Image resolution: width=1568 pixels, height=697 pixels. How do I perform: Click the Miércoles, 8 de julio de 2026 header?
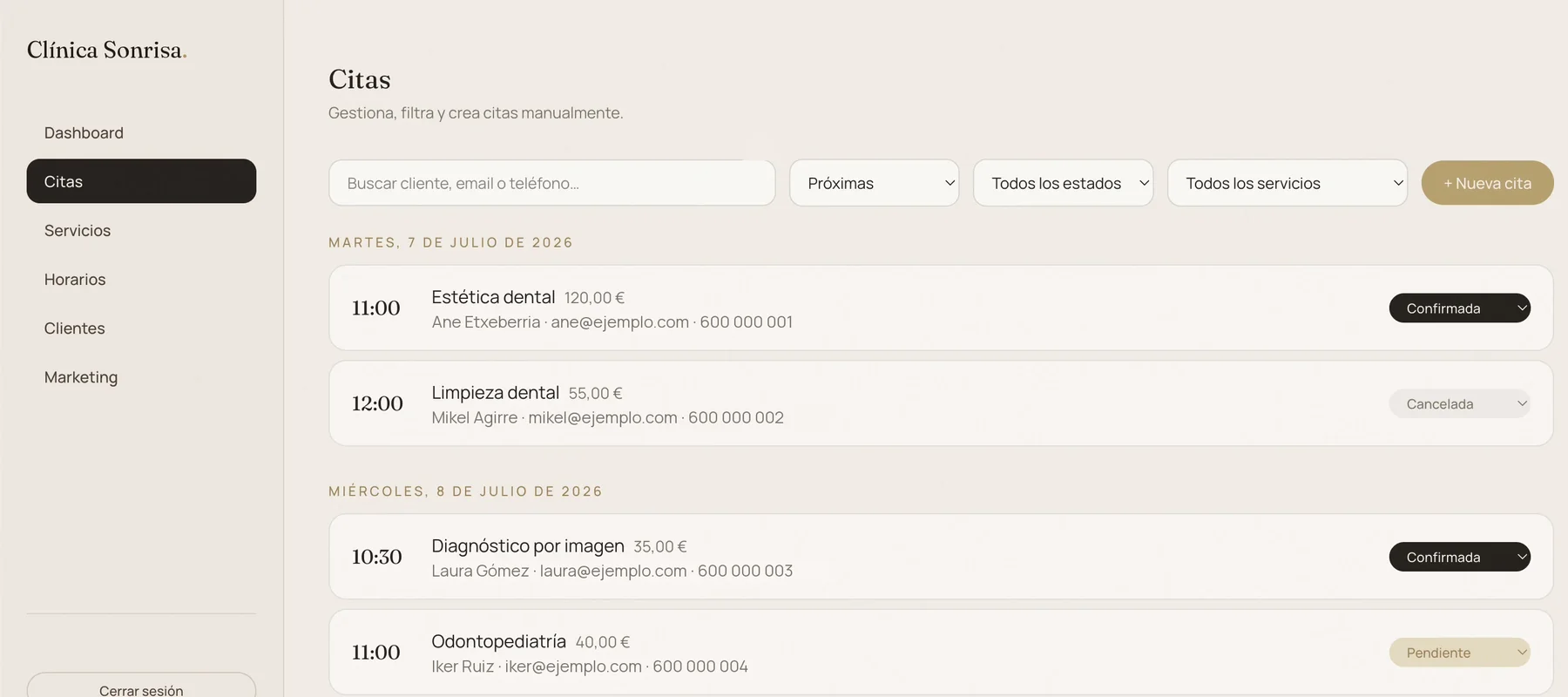pyautogui.click(x=465, y=491)
